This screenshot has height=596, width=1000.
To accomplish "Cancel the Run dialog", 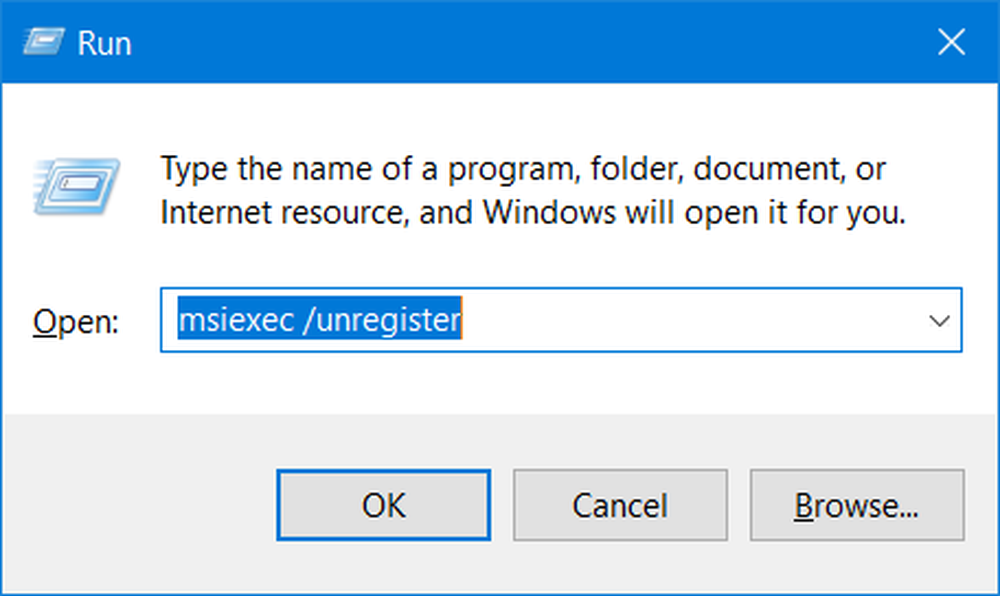I will pyautogui.click(x=620, y=505).
